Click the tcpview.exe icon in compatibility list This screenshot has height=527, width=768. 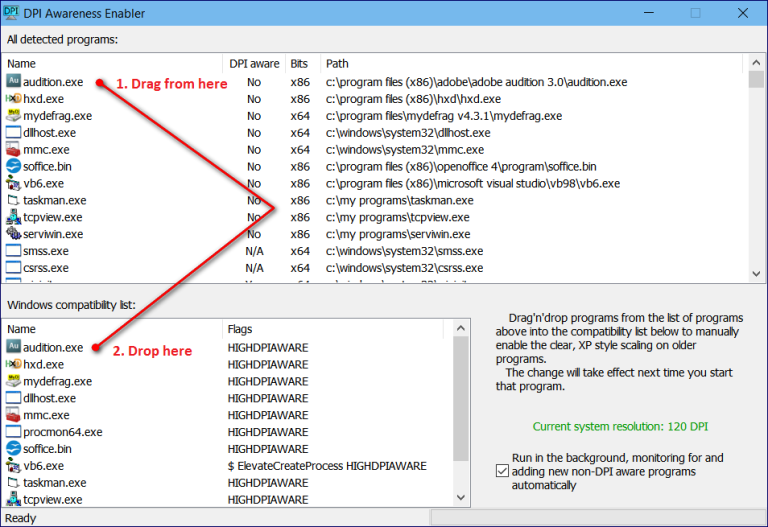pos(13,499)
